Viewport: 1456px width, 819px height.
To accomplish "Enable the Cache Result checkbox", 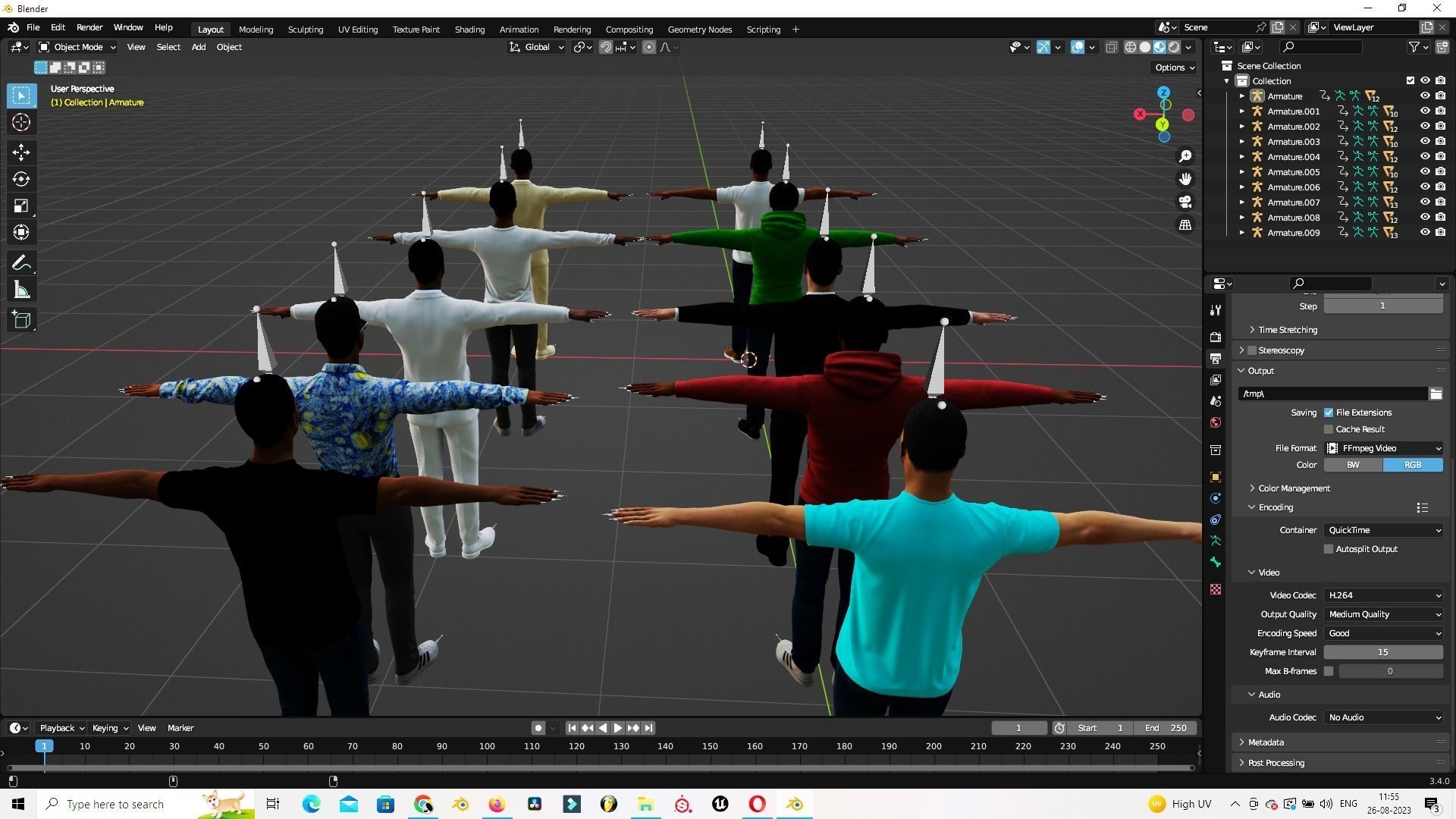I will pyautogui.click(x=1329, y=429).
